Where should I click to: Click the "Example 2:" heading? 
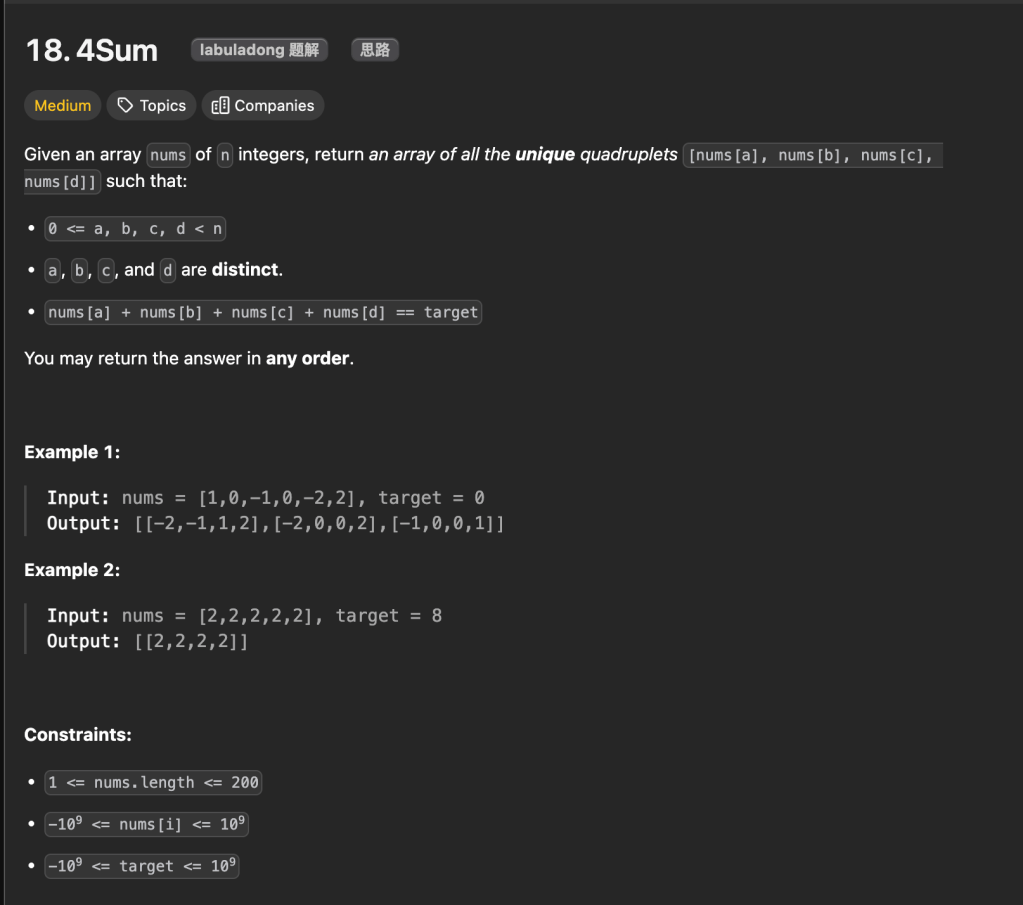(x=72, y=570)
